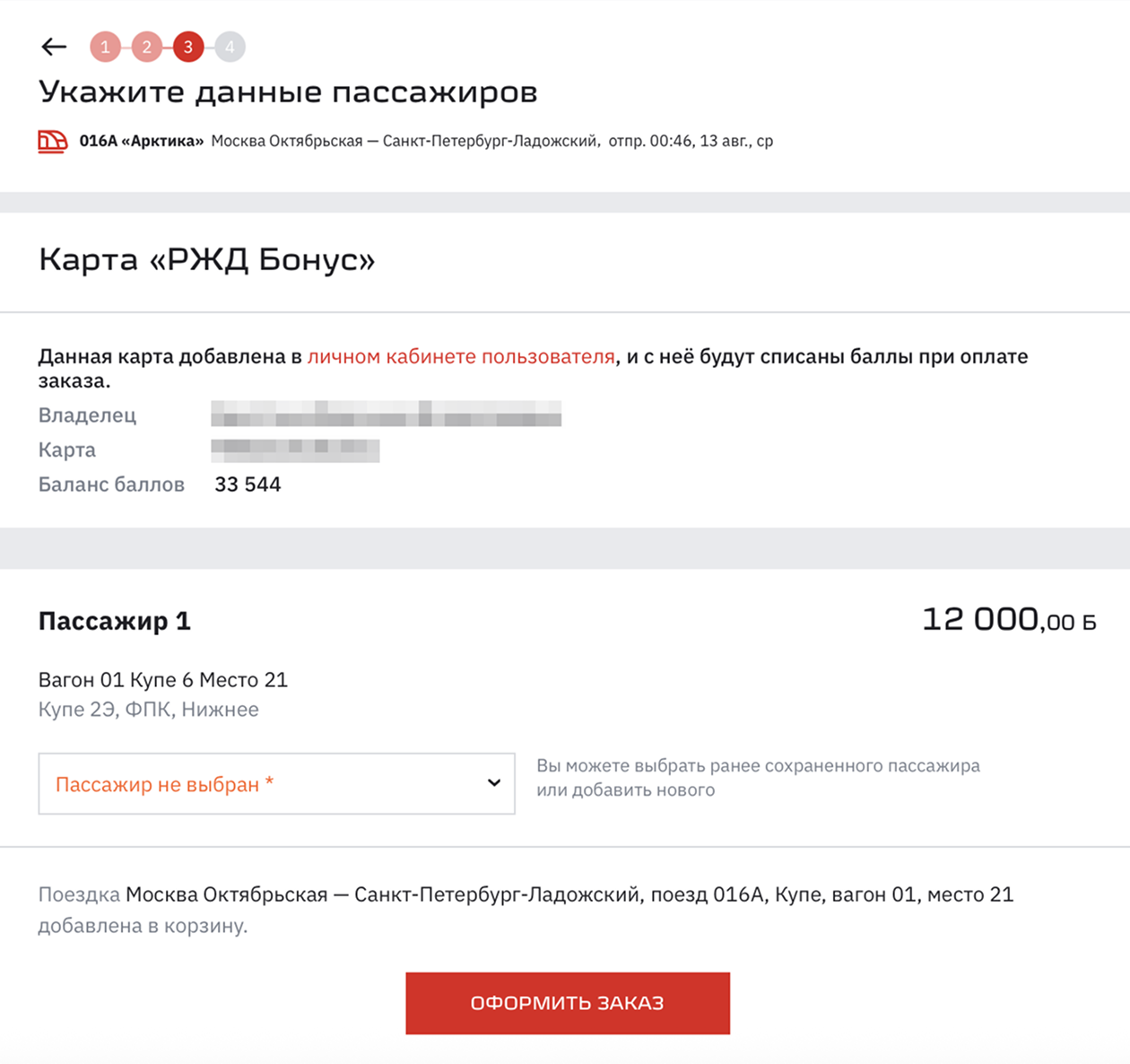This screenshot has width=1130, height=1064.
Task: Select the active step 3 circle
Action: (187, 47)
